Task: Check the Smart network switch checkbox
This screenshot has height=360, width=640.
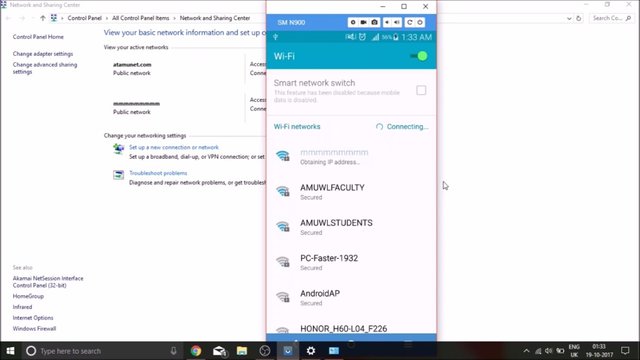Action: (x=421, y=90)
